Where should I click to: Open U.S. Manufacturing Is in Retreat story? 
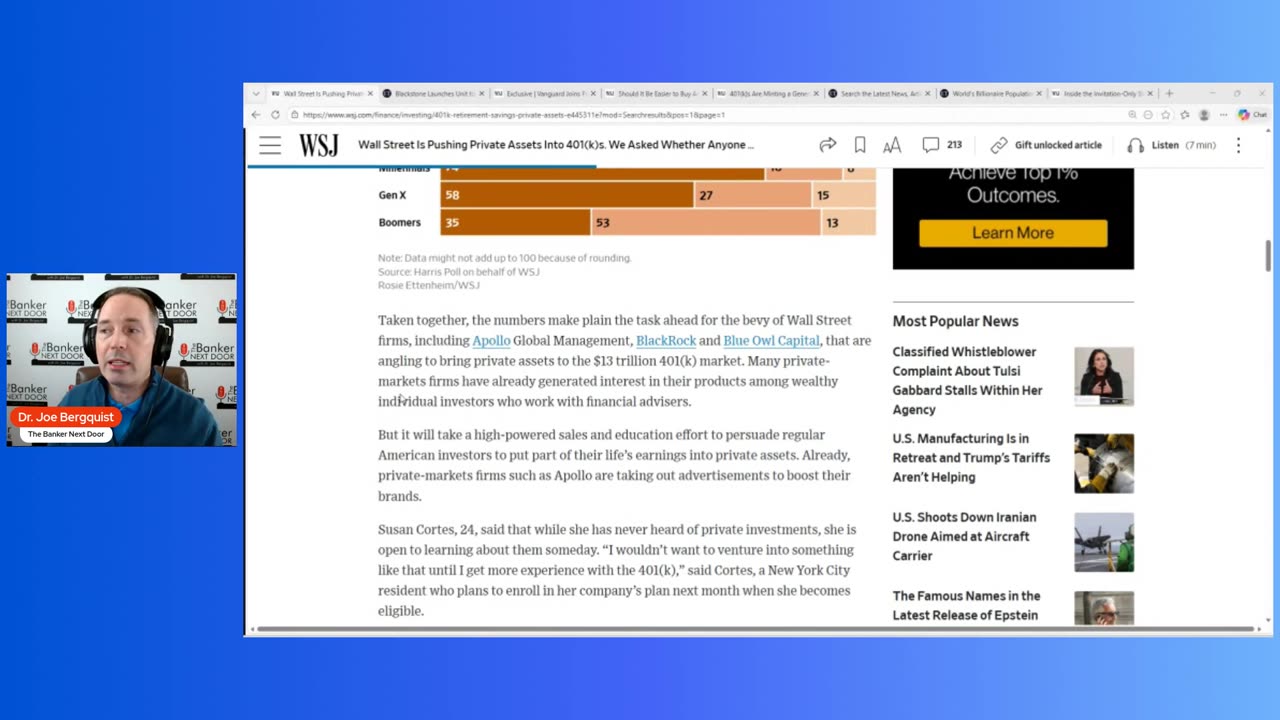[x=971, y=458]
